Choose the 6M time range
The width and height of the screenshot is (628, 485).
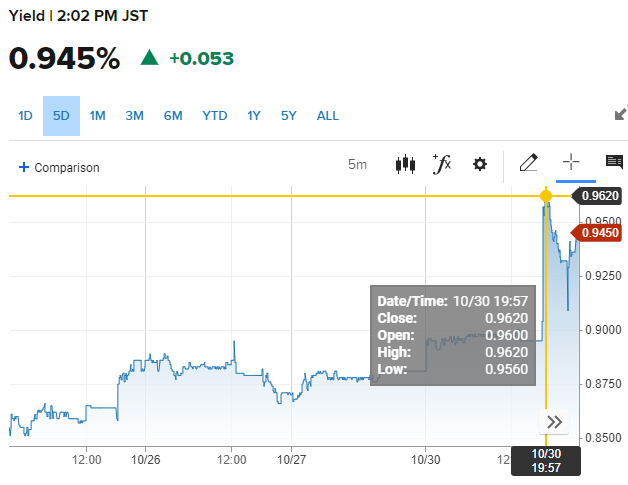pyautogui.click(x=173, y=115)
